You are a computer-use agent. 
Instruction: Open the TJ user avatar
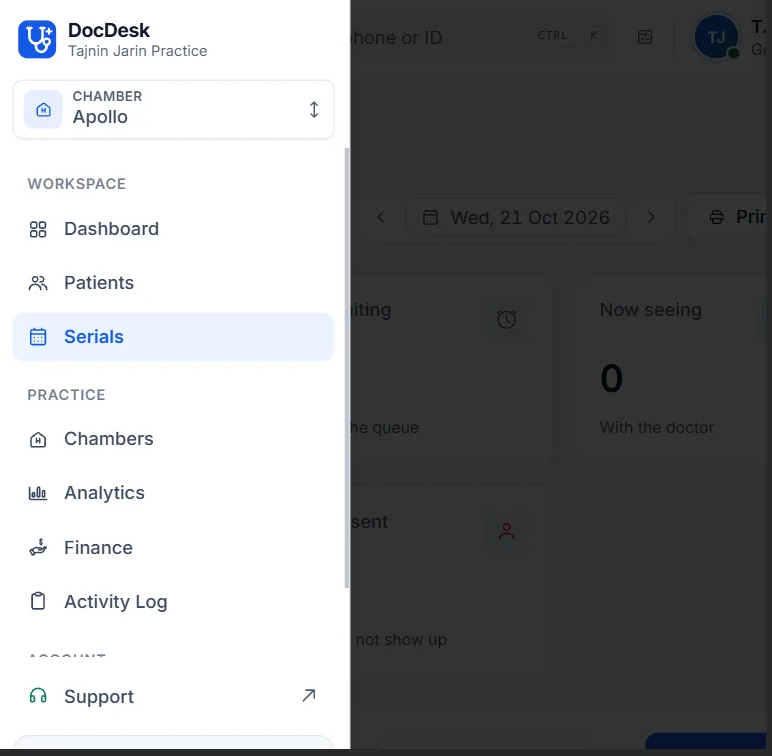click(716, 37)
